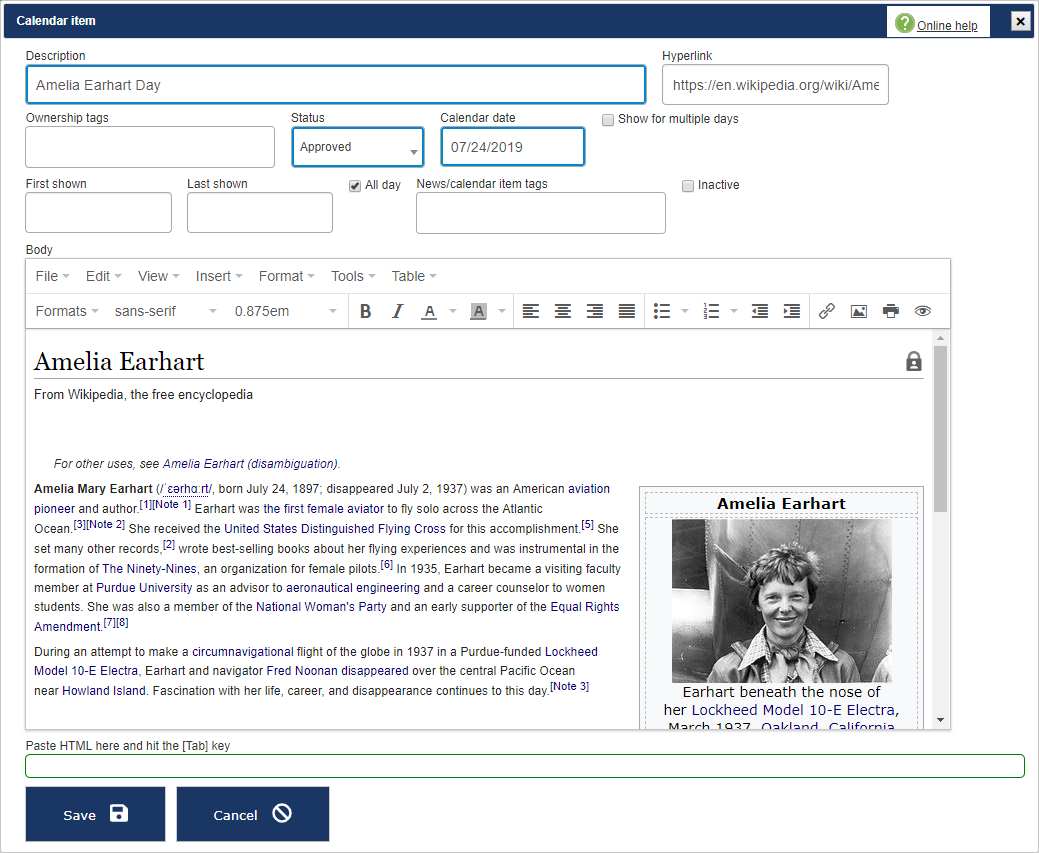Image resolution: width=1039 pixels, height=853 pixels.
Task: Uncheck the All day checkbox
Action: tap(355, 186)
